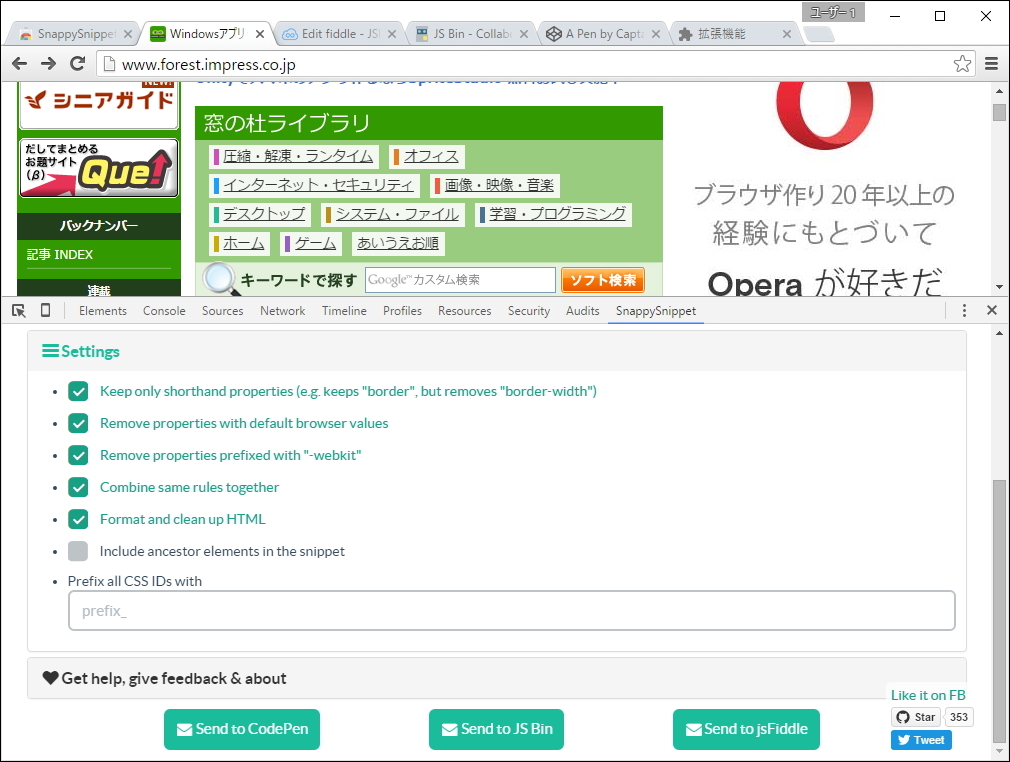Uncheck Remove properties prefixed with -webkit
Viewport: 1010px width, 762px height.
click(x=78, y=455)
